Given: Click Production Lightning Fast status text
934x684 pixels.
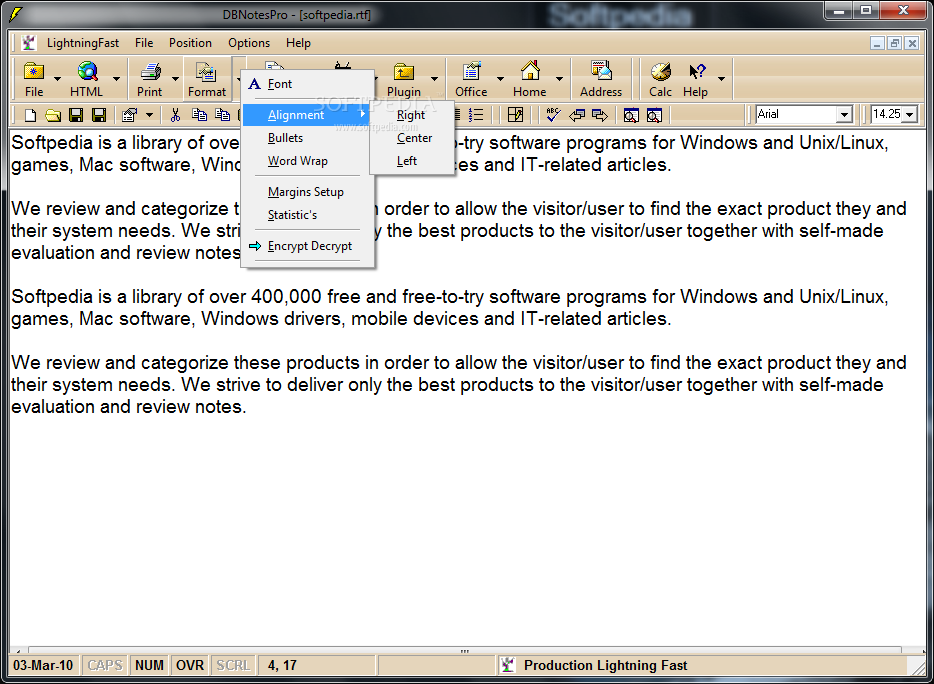Looking at the screenshot, I should coord(605,665).
